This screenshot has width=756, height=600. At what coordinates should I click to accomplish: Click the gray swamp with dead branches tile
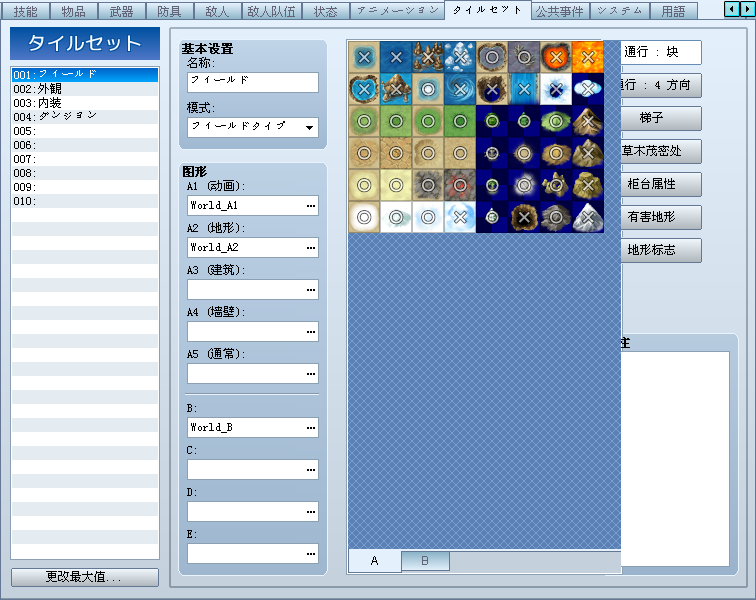click(x=524, y=57)
